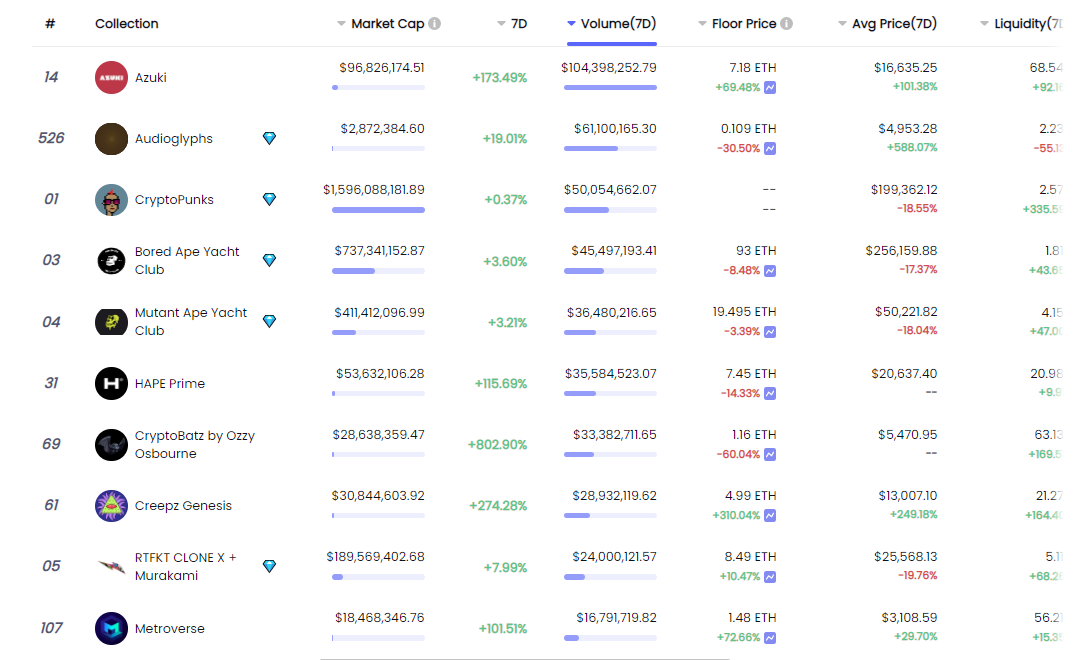Click Azuki market cap $96,826,174.51

382,67
